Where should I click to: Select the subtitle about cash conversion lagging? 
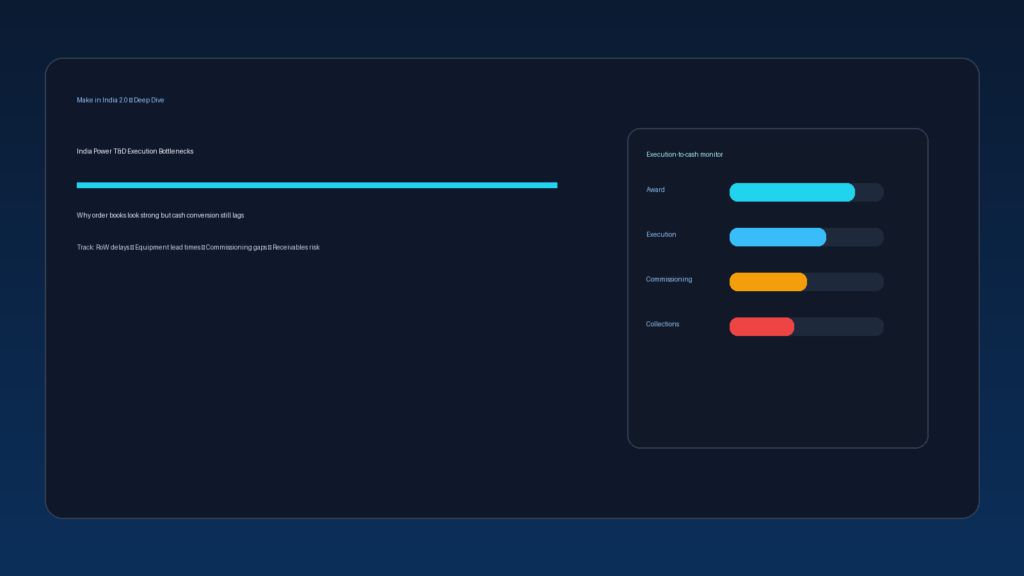pos(160,215)
